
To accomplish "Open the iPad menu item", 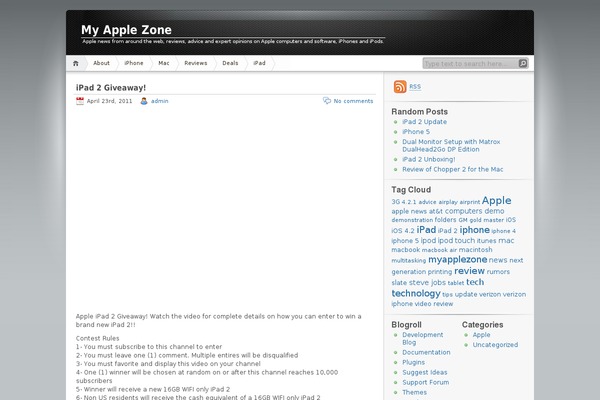I will click(259, 63).
